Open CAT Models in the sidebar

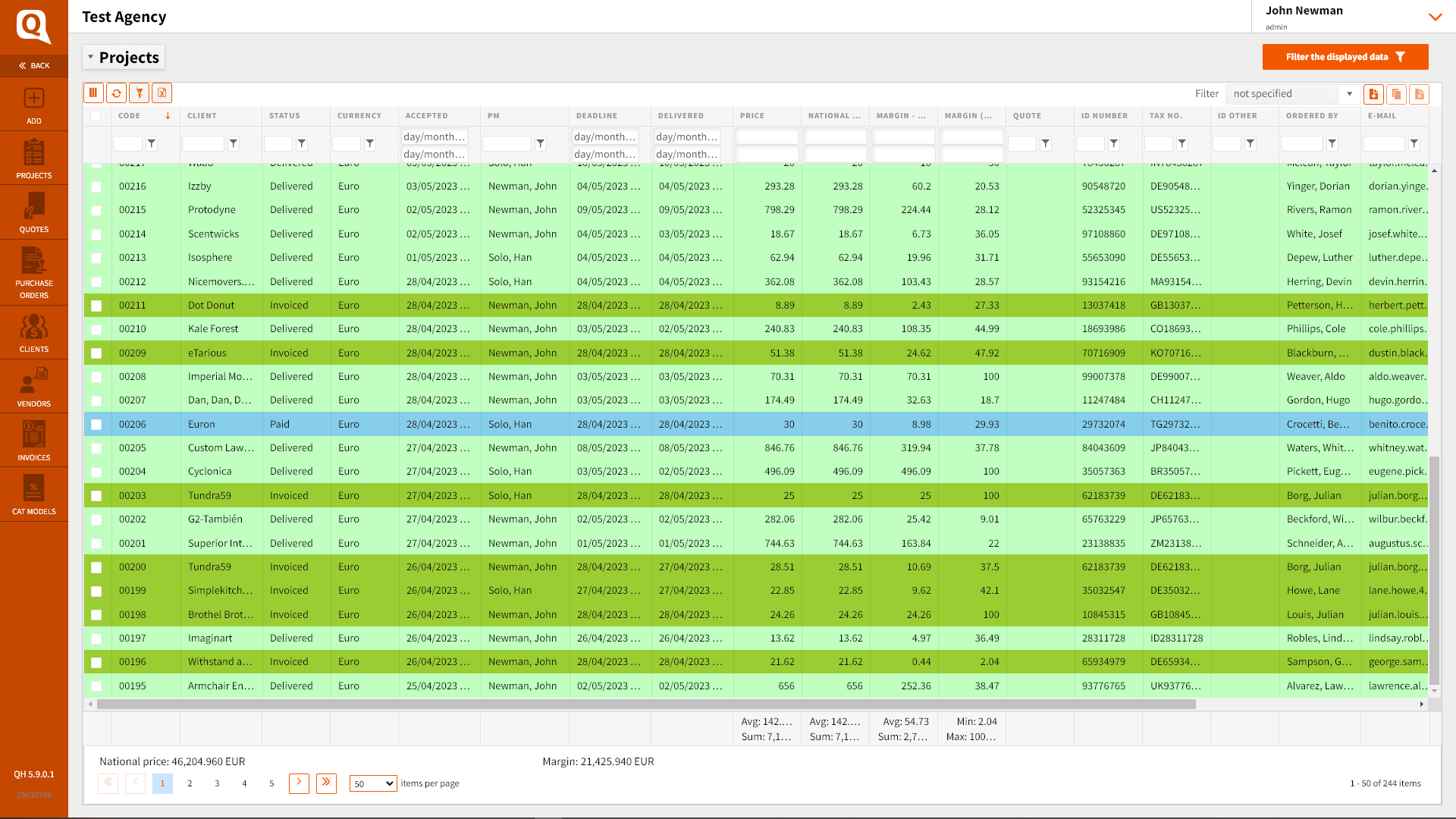point(34,494)
